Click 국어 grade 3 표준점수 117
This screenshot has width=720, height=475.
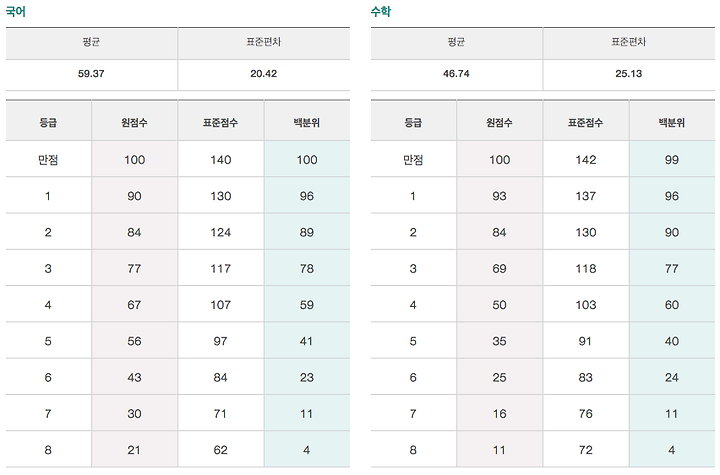[220, 269]
